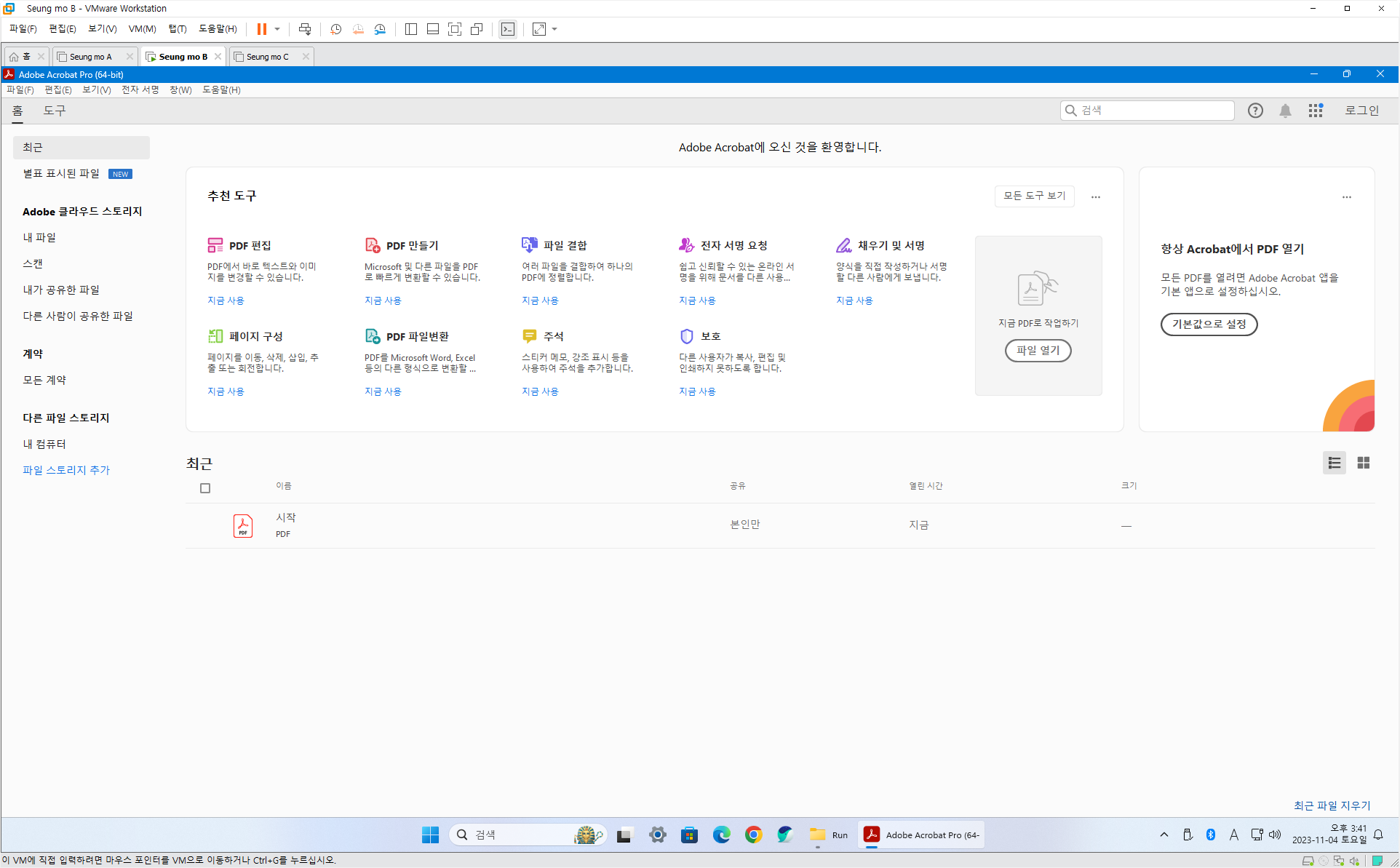Expand the VMware power dropdown arrow
This screenshot has height=868, width=1400.
(277, 29)
